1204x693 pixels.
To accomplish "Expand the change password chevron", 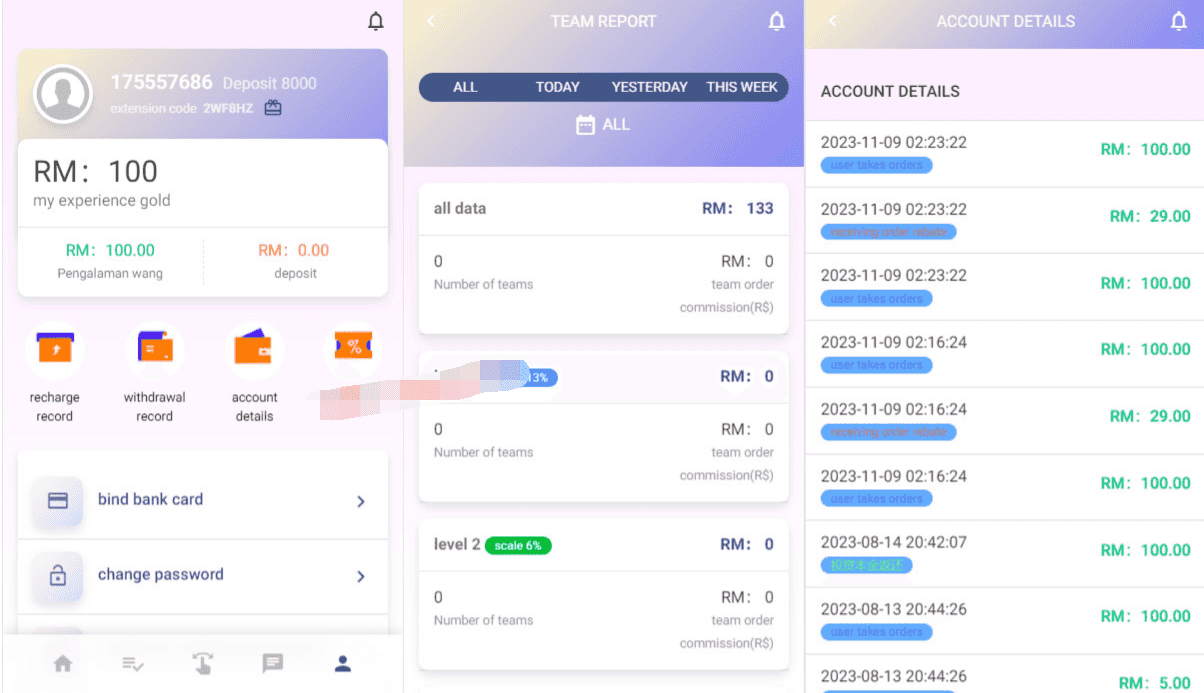I will [x=361, y=576].
